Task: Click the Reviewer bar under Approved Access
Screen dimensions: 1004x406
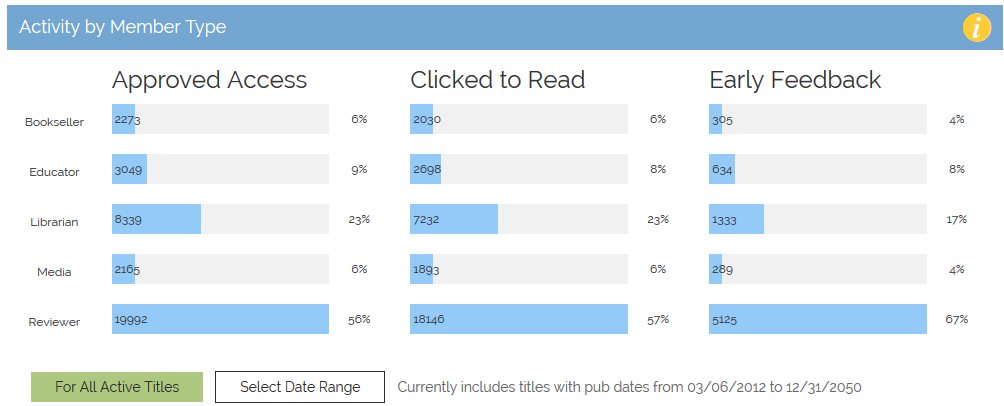Action: tap(220, 319)
